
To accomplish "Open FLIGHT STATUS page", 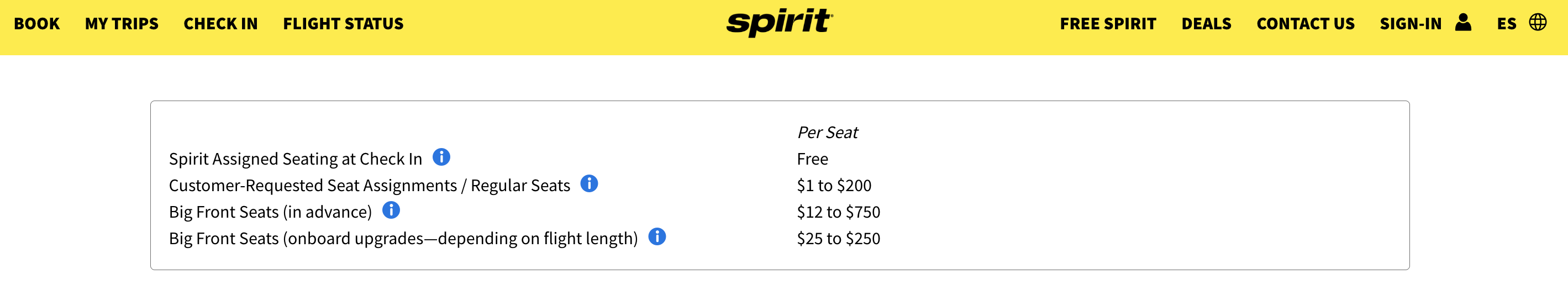I will [343, 24].
